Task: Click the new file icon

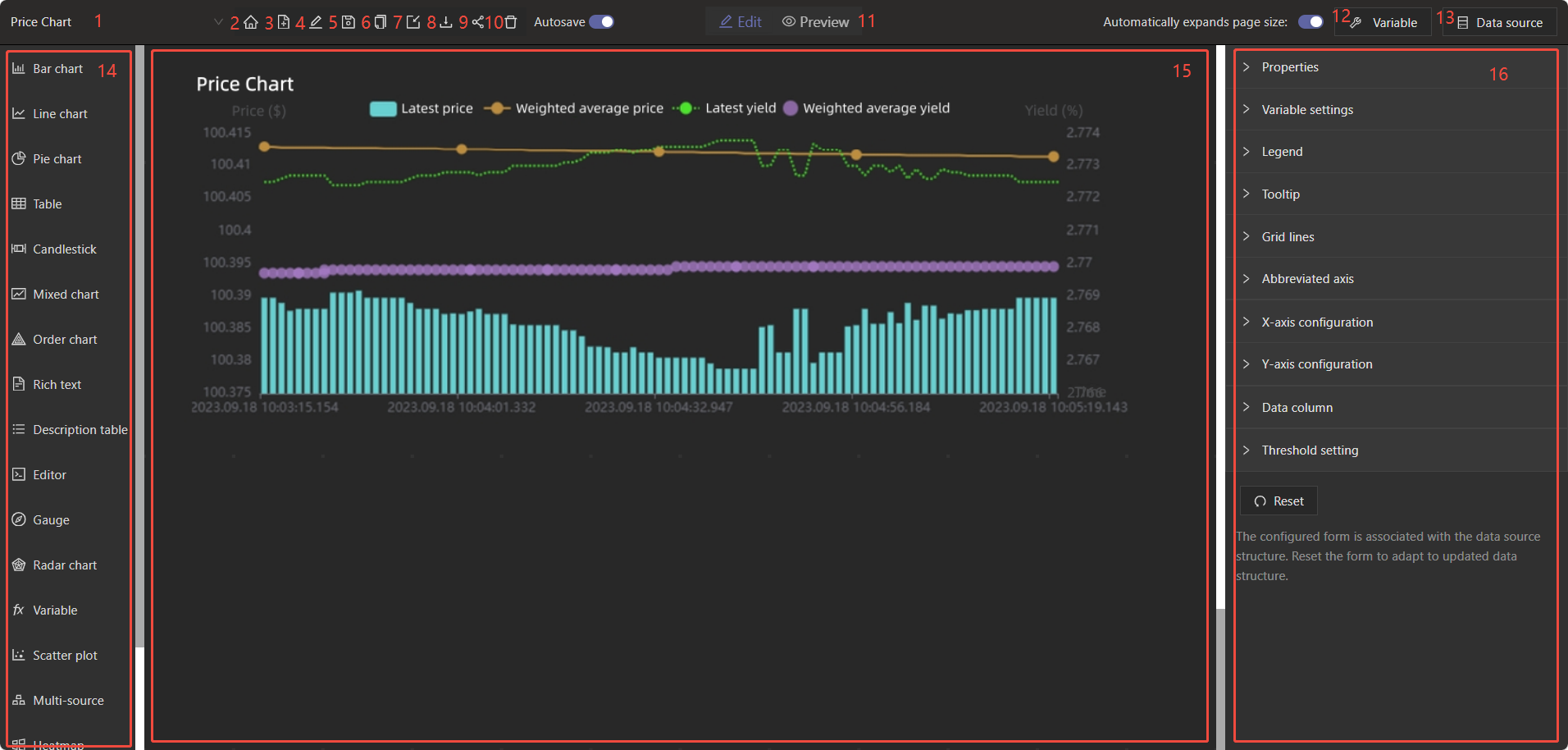Action: (284, 22)
